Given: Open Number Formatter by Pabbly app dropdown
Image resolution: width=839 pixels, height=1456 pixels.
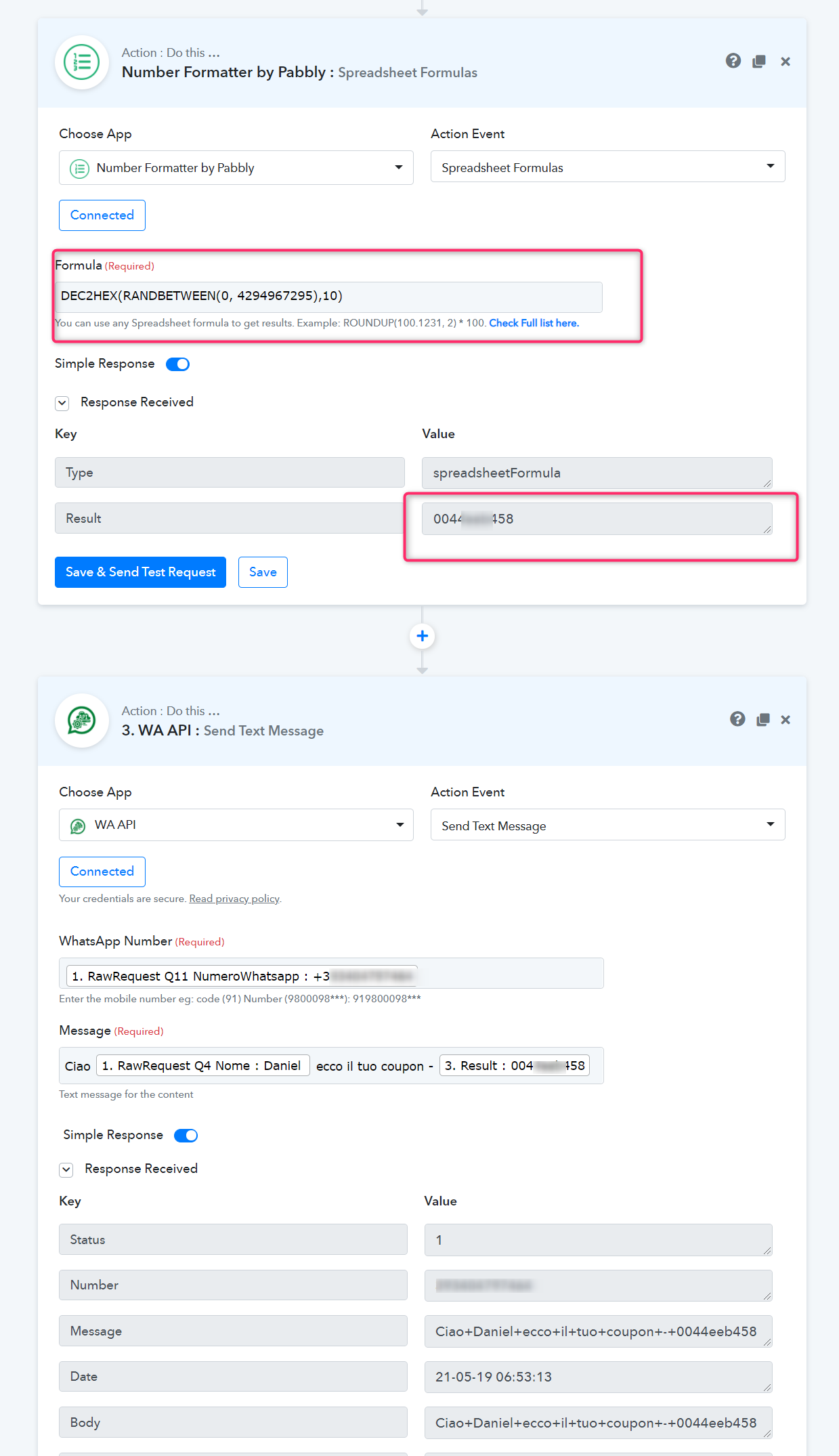Looking at the screenshot, I should (x=236, y=167).
